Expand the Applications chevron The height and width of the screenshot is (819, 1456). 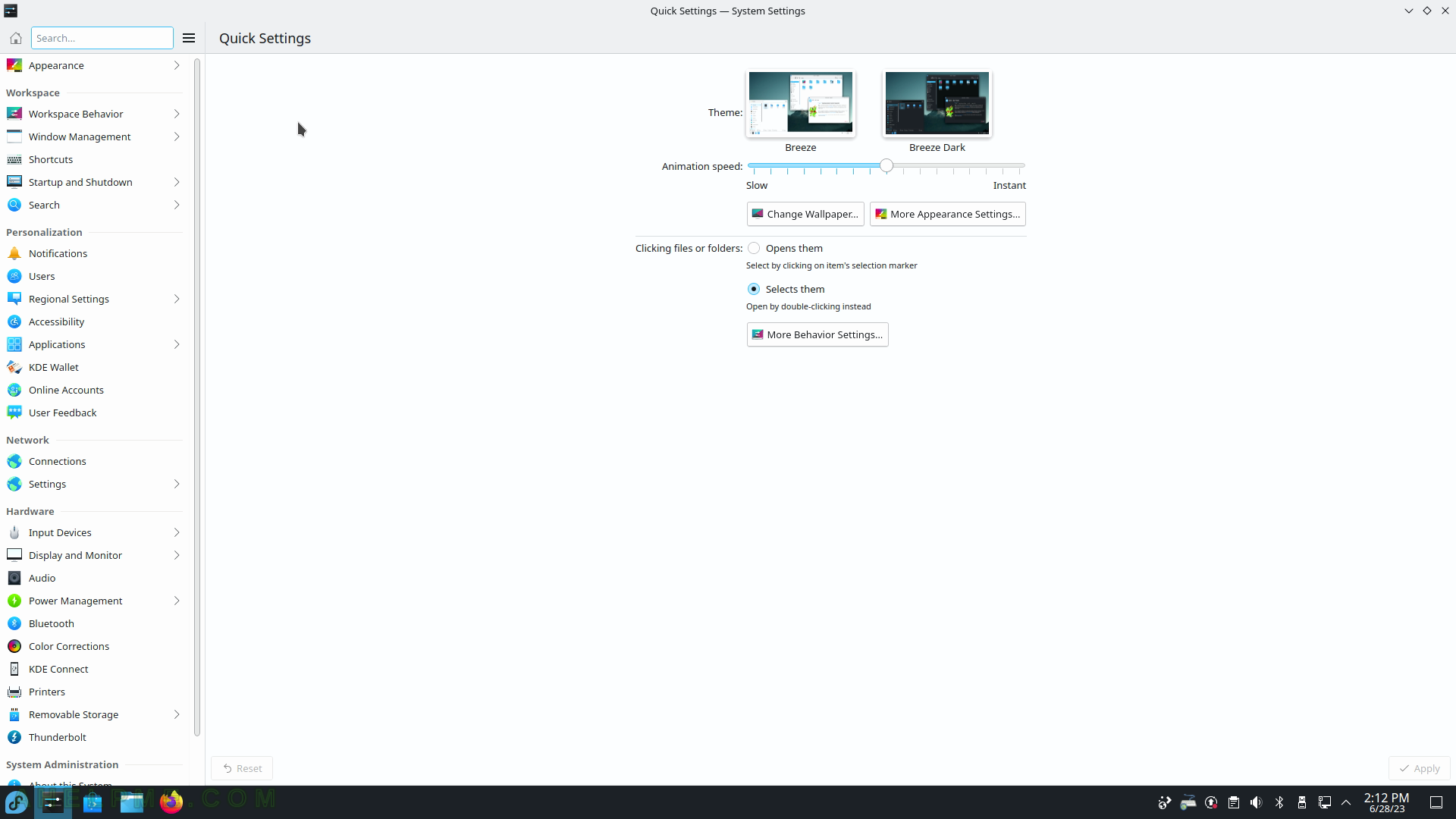coord(177,344)
